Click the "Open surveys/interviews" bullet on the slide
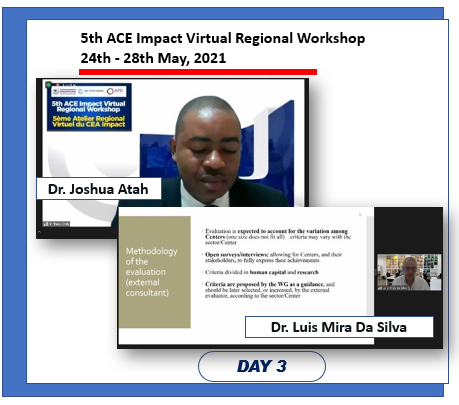Viewport: 459px width, 405px height. [x=273, y=257]
